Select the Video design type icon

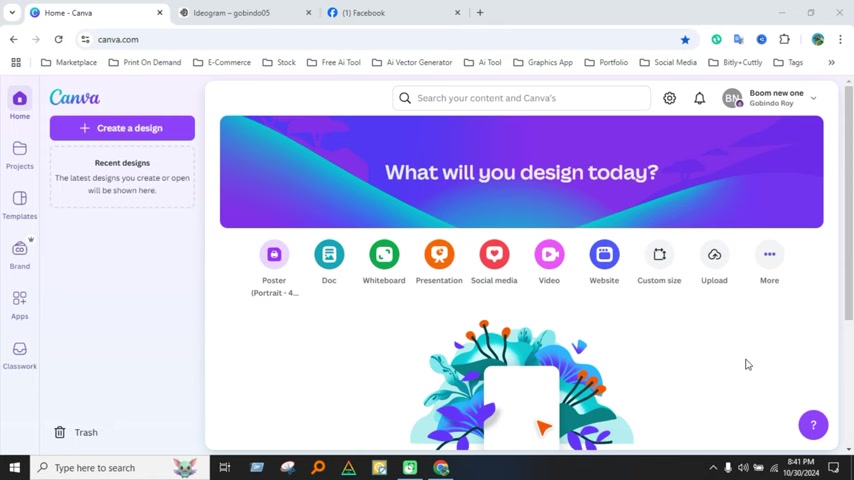click(x=549, y=254)
